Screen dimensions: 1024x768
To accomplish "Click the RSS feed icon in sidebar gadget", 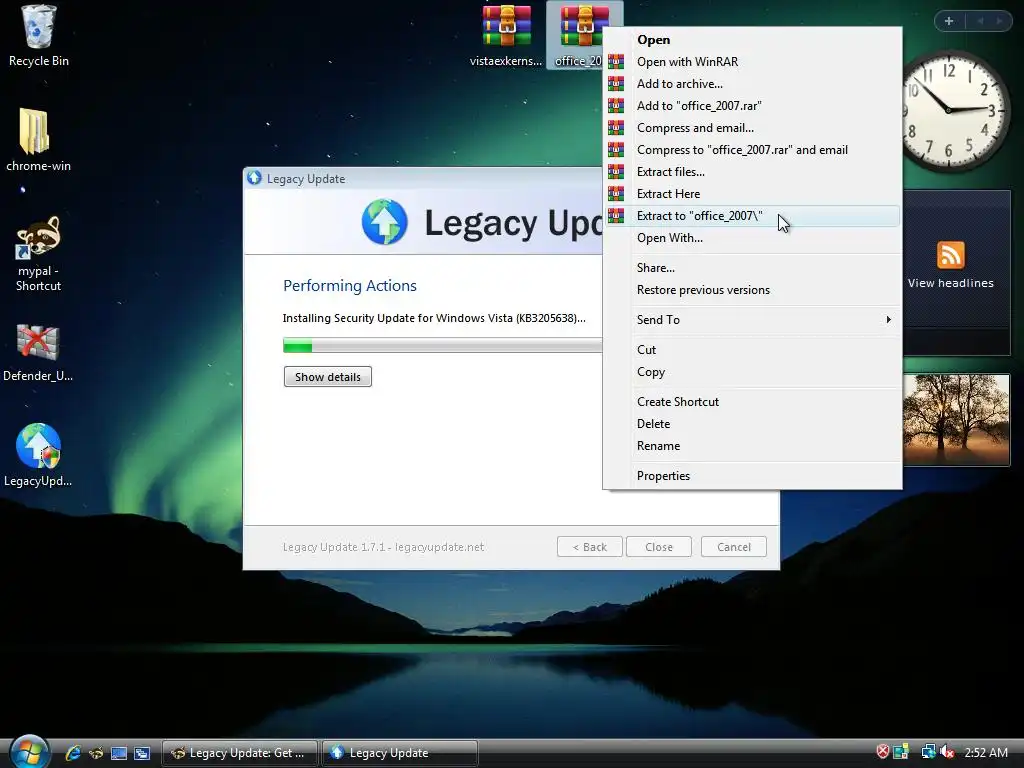I will (x=950, y=255).
